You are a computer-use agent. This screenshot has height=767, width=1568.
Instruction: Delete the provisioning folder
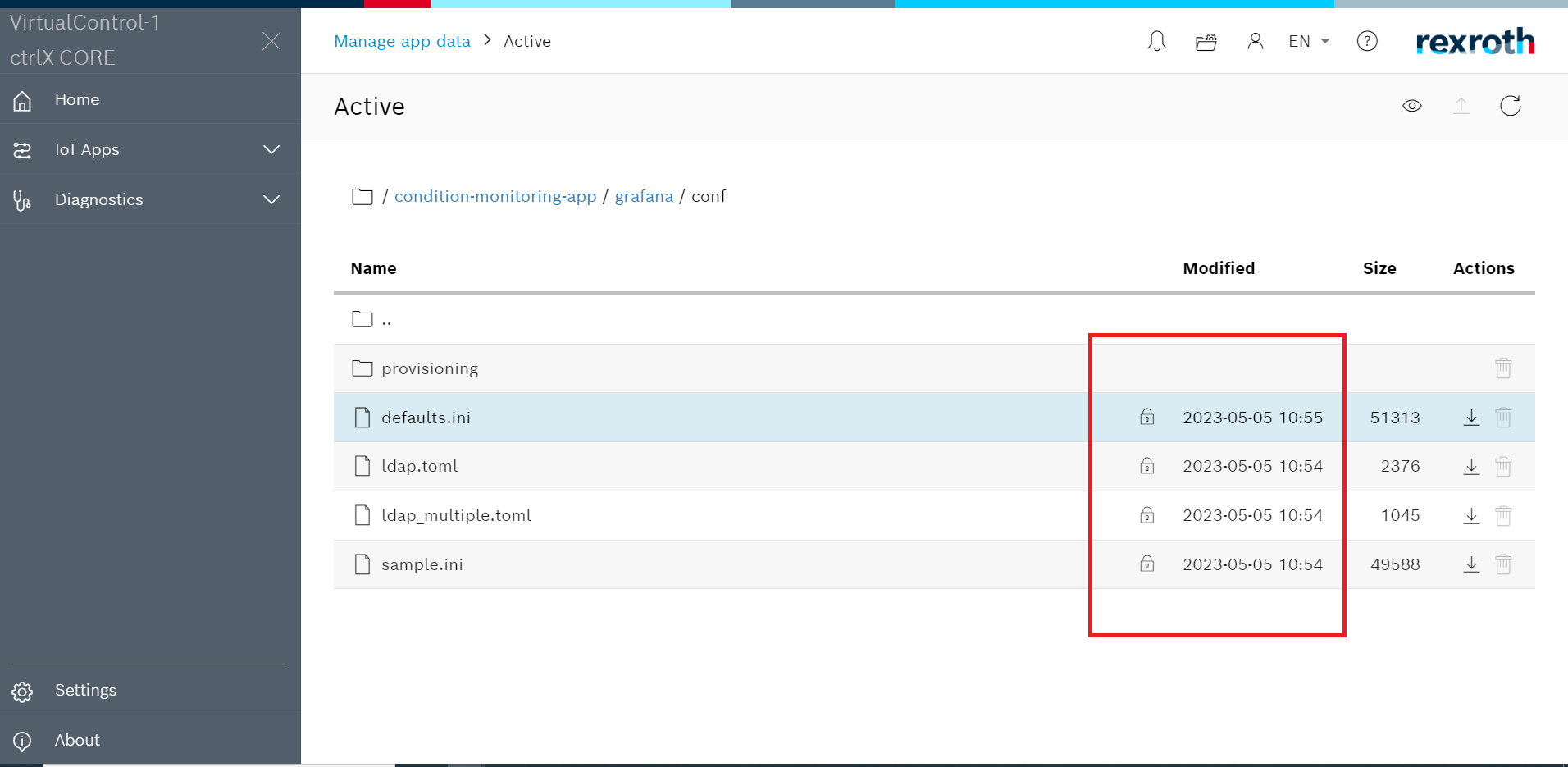click(x=1502, y=368)
